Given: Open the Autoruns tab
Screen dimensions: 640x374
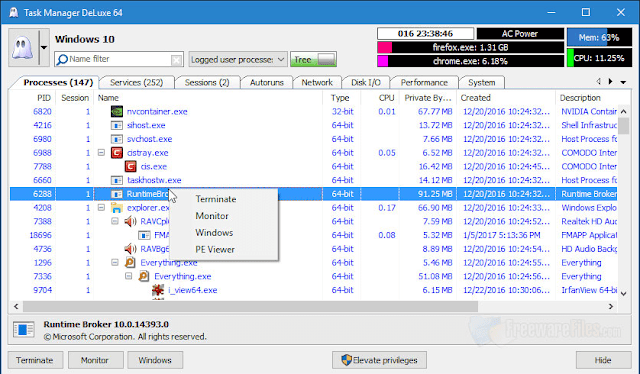Looking at the screenshot, I should [267, 82].
